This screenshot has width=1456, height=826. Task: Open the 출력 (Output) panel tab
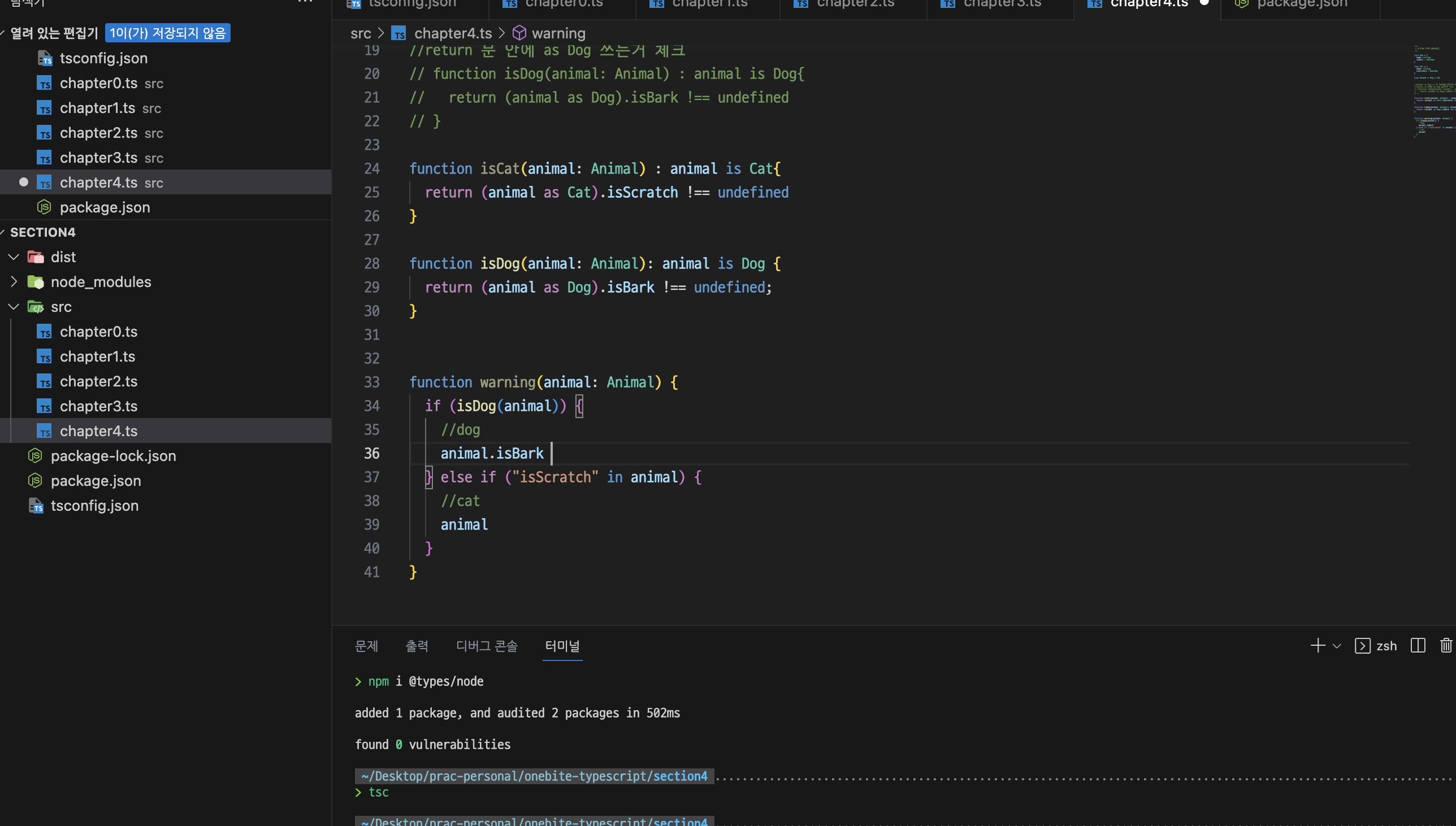417,646
